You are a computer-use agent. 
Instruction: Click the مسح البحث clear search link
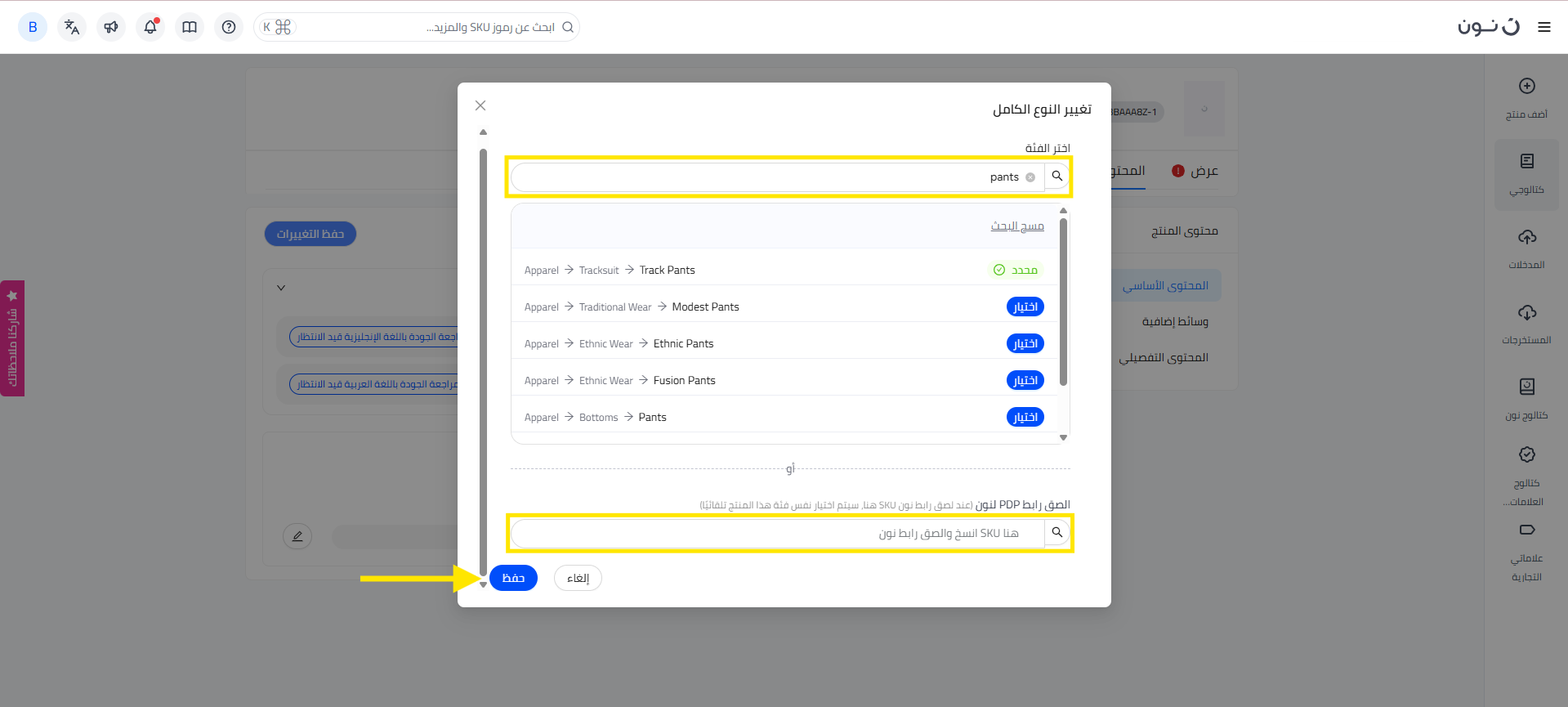click(x=1017, y=226)
